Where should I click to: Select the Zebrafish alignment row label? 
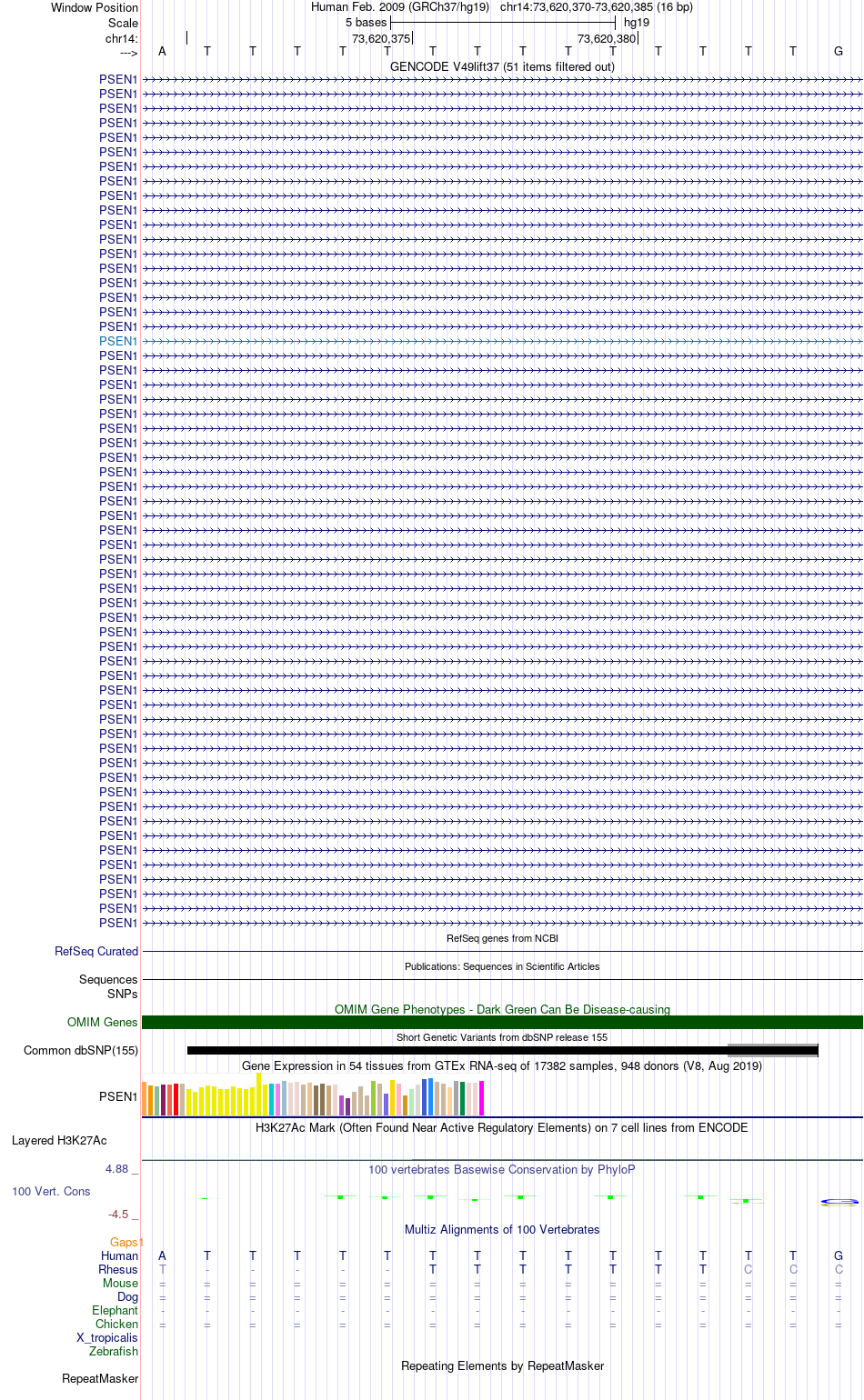point(114,1351)
